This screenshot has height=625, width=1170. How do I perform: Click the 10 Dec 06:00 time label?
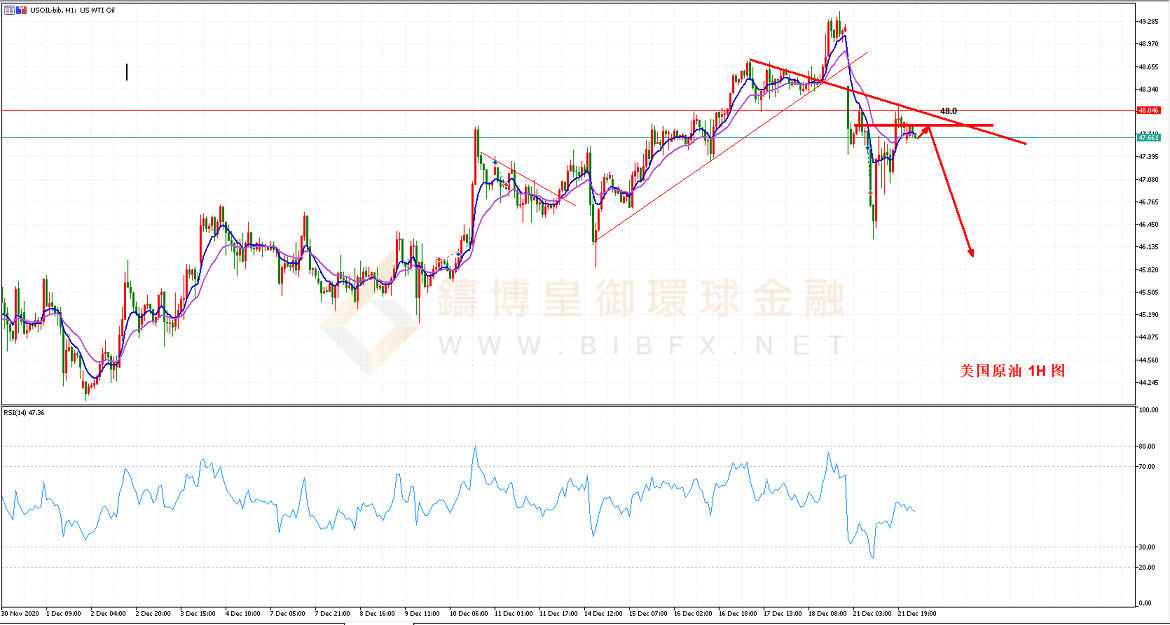(x=469, y=611)
